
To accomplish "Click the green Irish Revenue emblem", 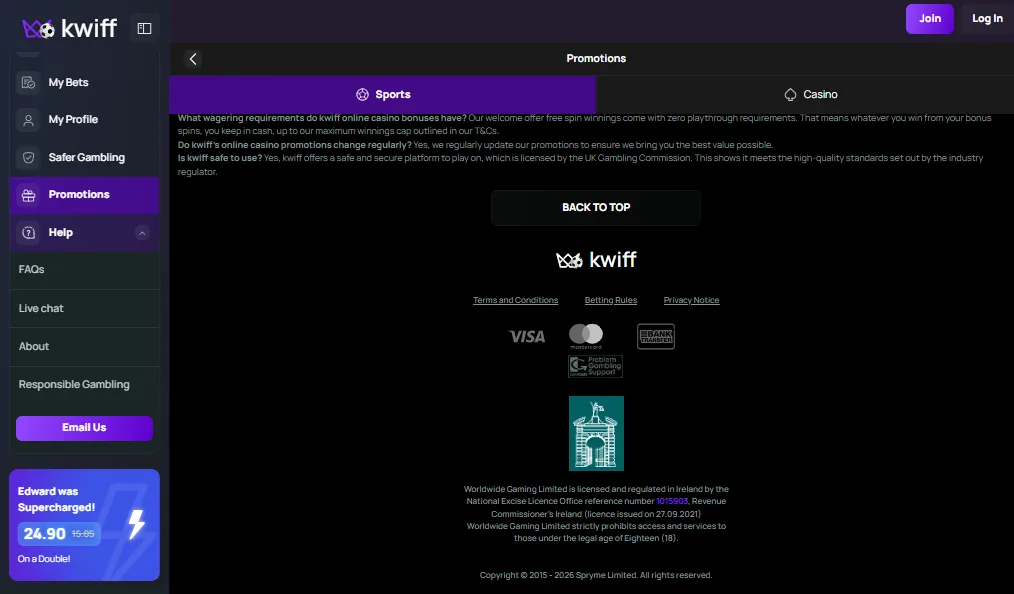I will pyautogui.click(x=596, y=433).
